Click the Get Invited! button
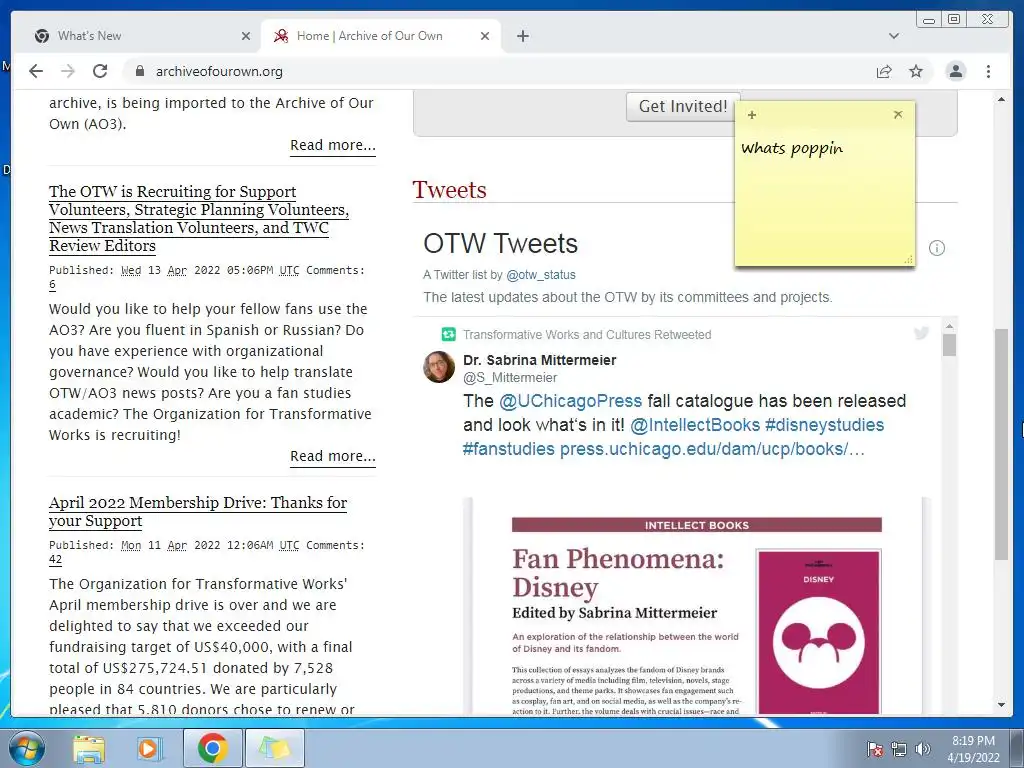 pyautogui.click(x=683, y=106)
